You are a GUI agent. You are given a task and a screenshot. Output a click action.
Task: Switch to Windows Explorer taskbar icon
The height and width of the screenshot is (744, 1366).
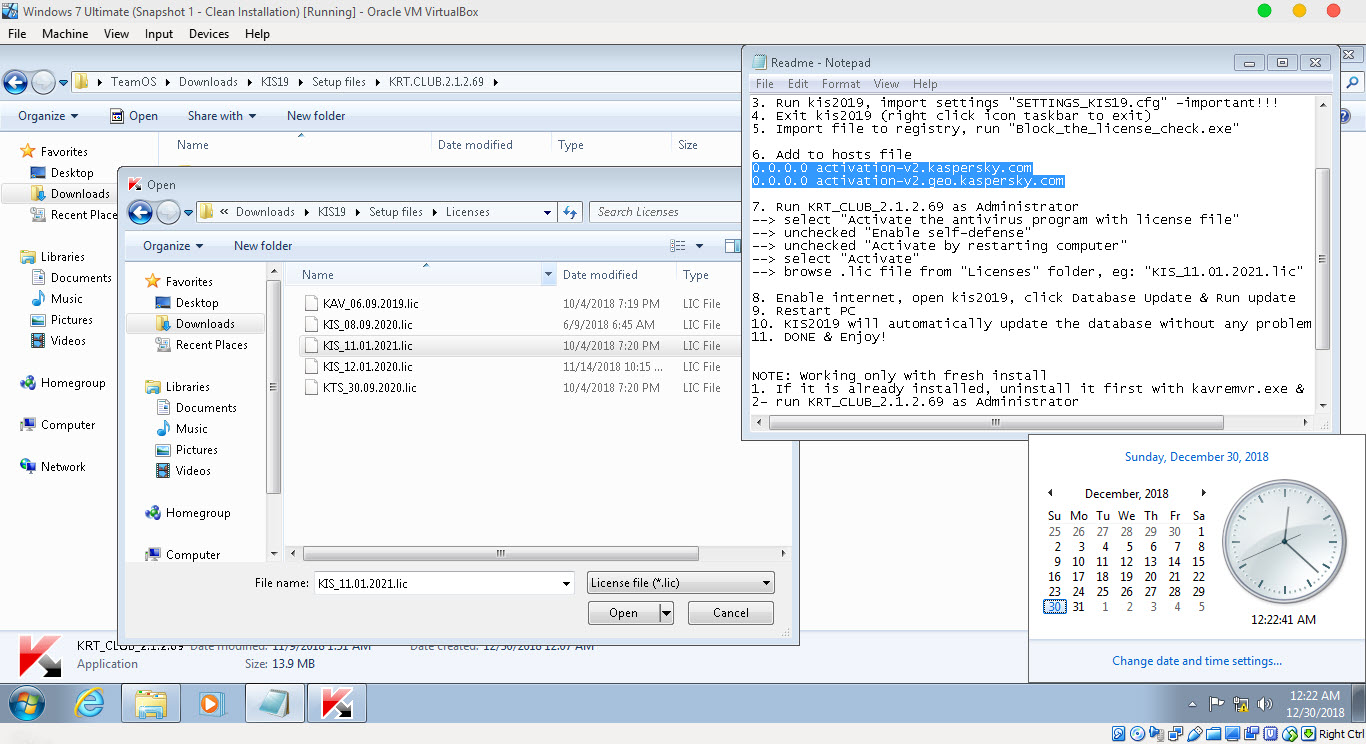tap(151, 703)
